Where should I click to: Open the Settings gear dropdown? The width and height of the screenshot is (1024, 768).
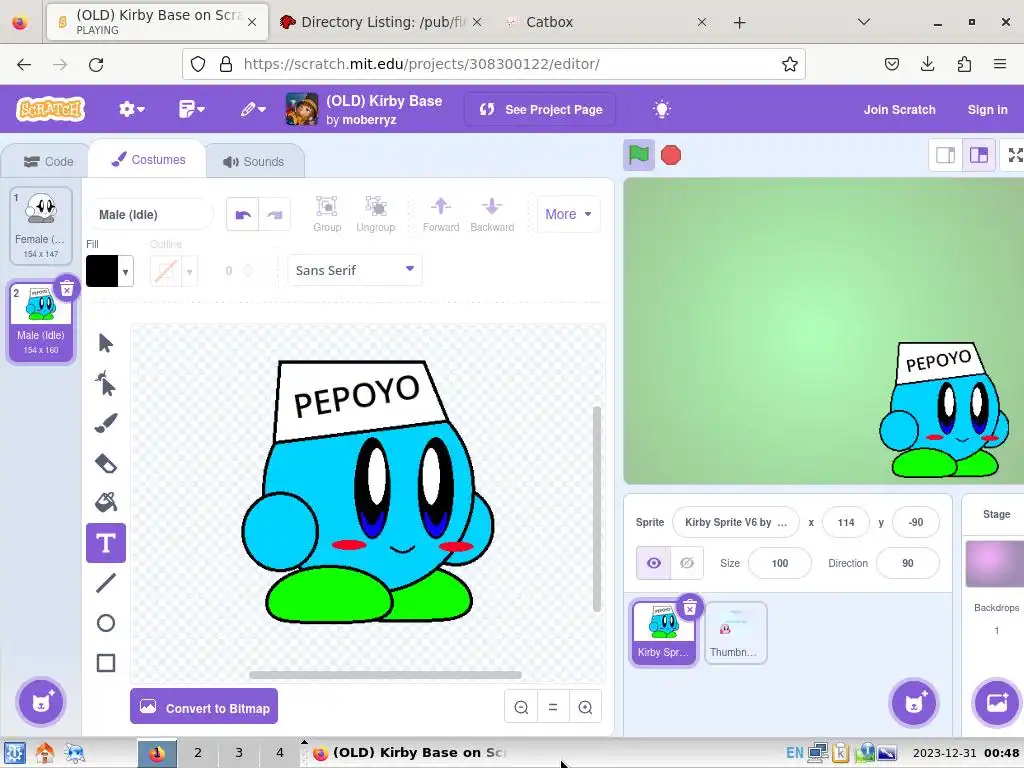(131, 109)
